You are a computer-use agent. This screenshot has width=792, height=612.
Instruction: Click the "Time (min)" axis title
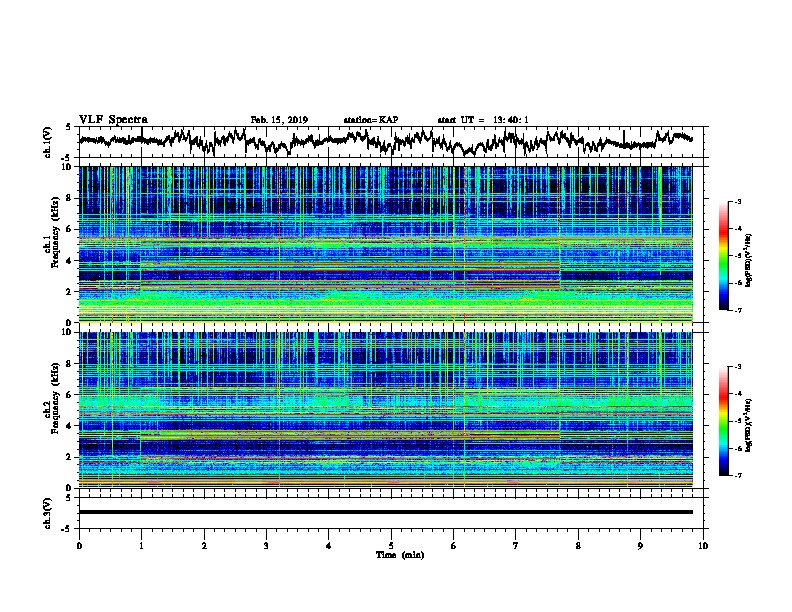[x=400, y=555]
